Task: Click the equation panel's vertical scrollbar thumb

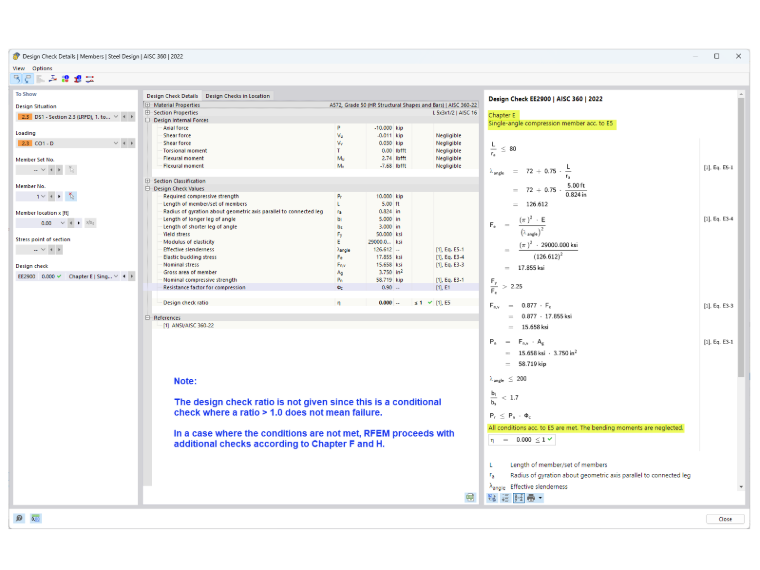Action: (741, 238)
